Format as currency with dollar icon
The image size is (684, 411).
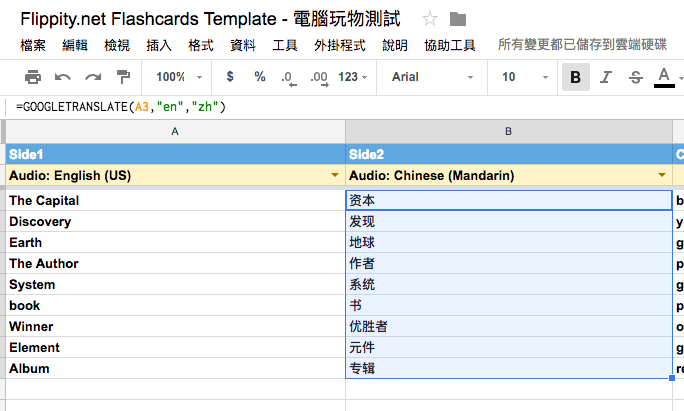pos(230,77)
